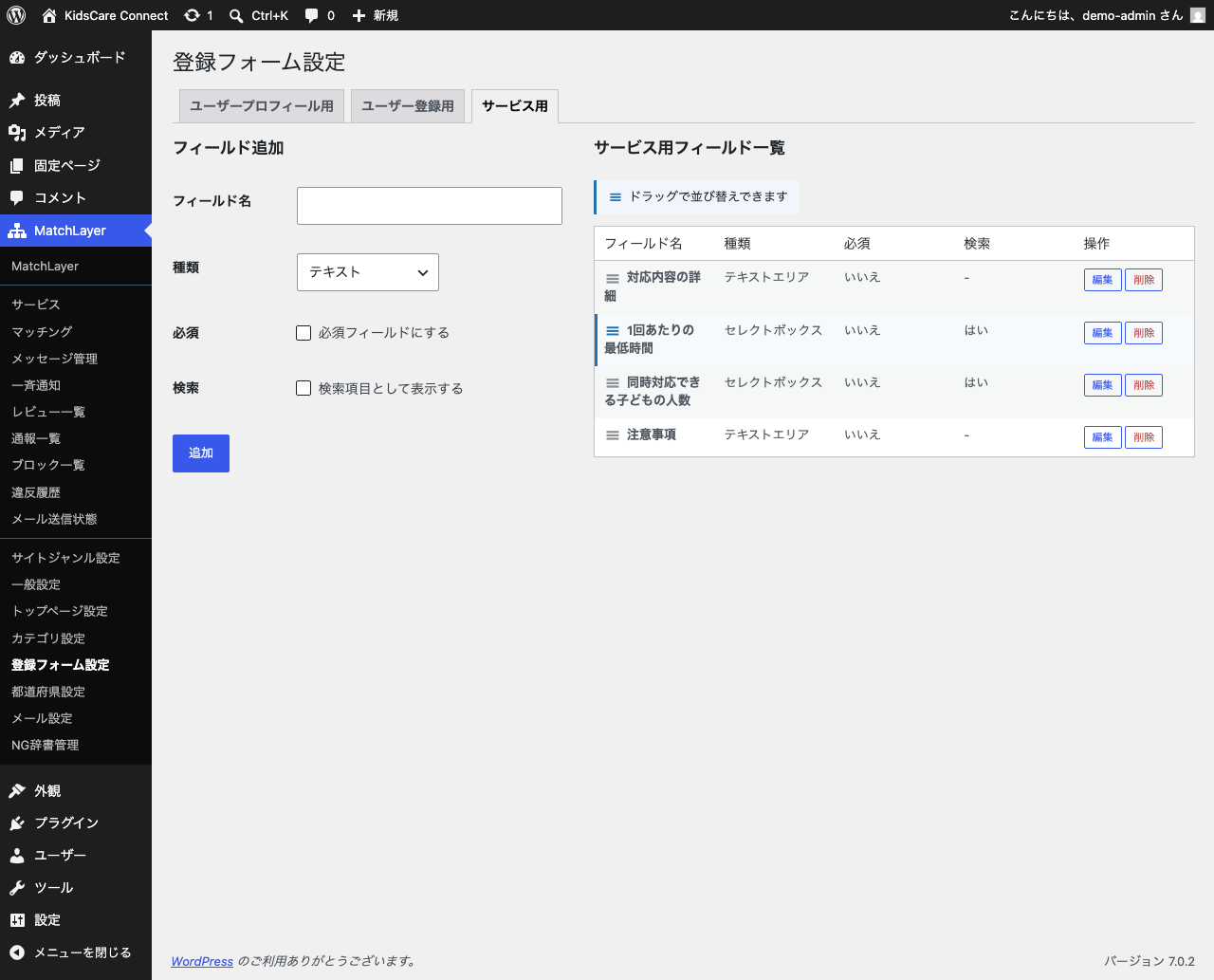Click the コメント speech bubble icon
The width and height of the screenshot is (1214, 980).
tap(17, 198)
